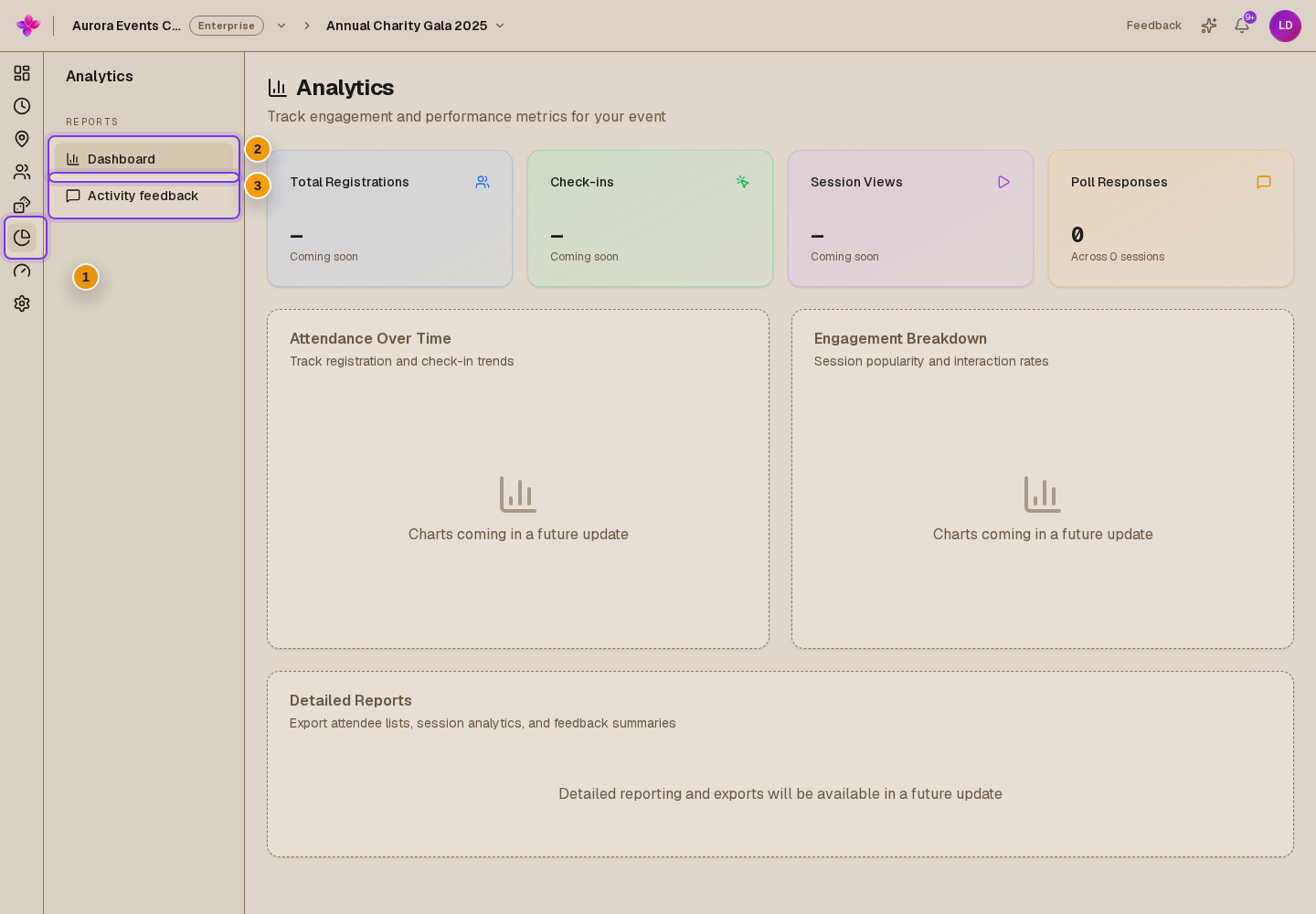Click the Poll Responses card title
Image resolution: width=1316 pixels, height=914 pixels.
[1120, 182]
